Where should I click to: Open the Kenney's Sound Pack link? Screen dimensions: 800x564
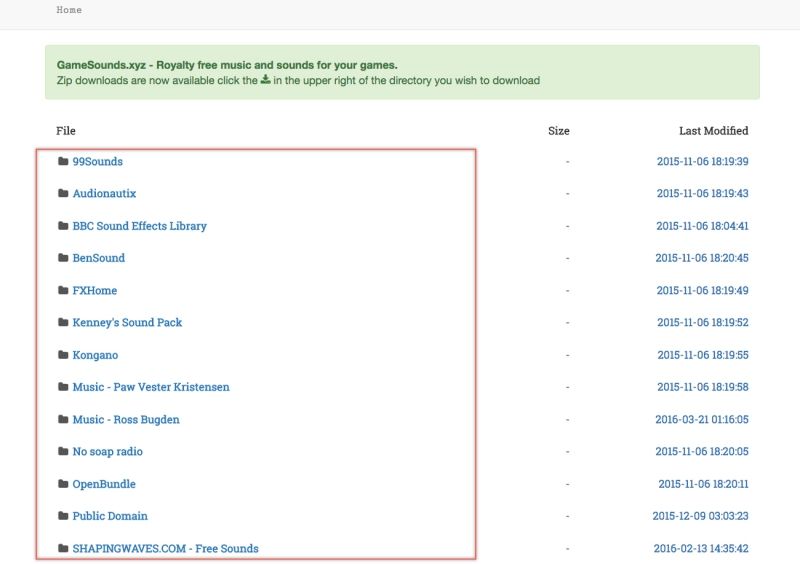[x=127, y=323]
